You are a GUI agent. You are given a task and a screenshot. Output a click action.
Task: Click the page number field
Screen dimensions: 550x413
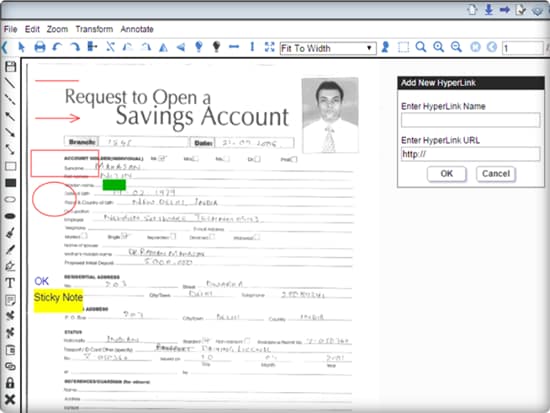click(523, 48)
